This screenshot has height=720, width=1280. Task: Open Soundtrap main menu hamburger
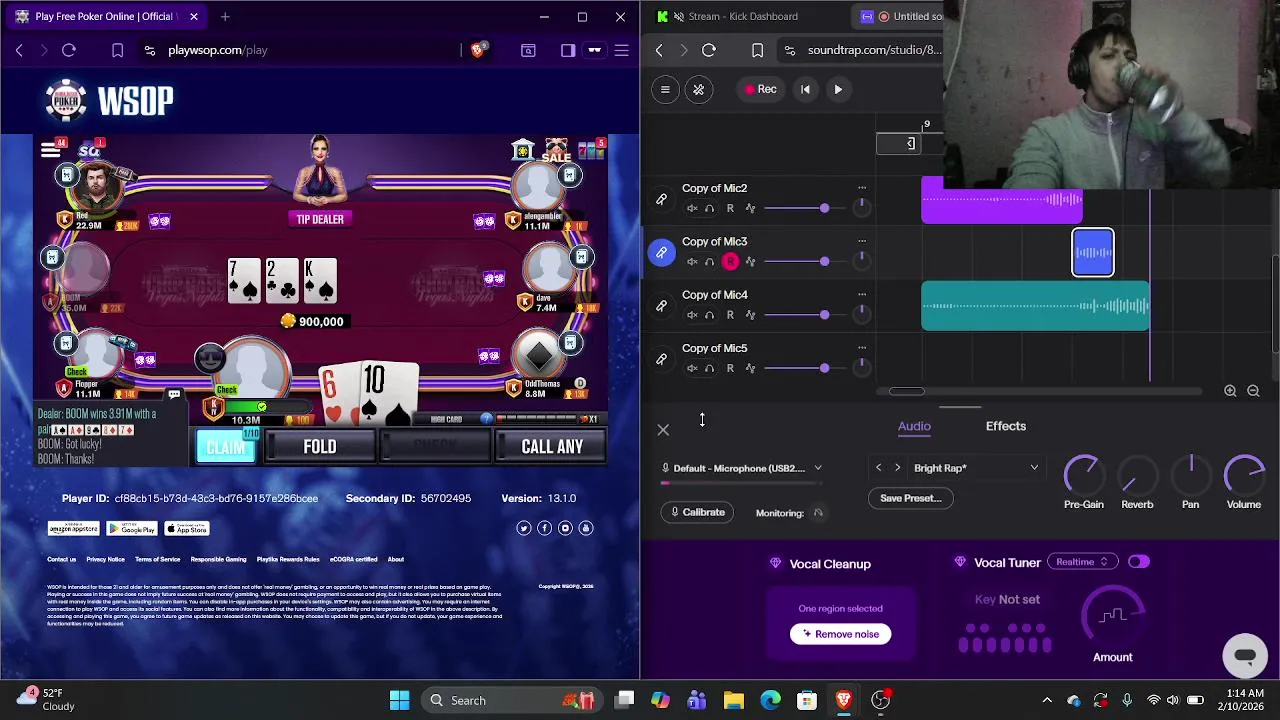665,90
